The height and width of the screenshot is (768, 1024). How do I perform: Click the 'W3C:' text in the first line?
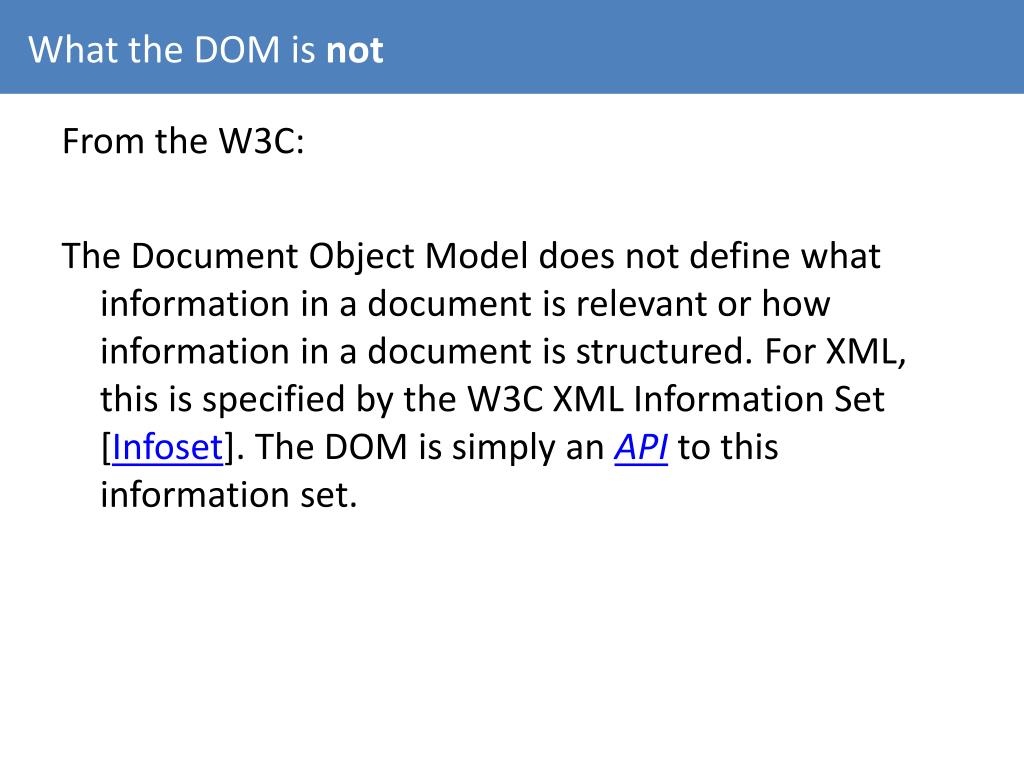(261, 141)
